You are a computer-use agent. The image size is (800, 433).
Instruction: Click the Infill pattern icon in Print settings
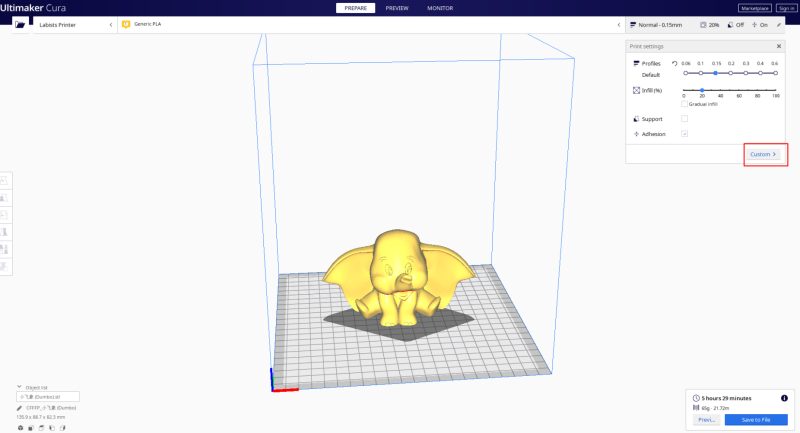(x=636, y=90)
